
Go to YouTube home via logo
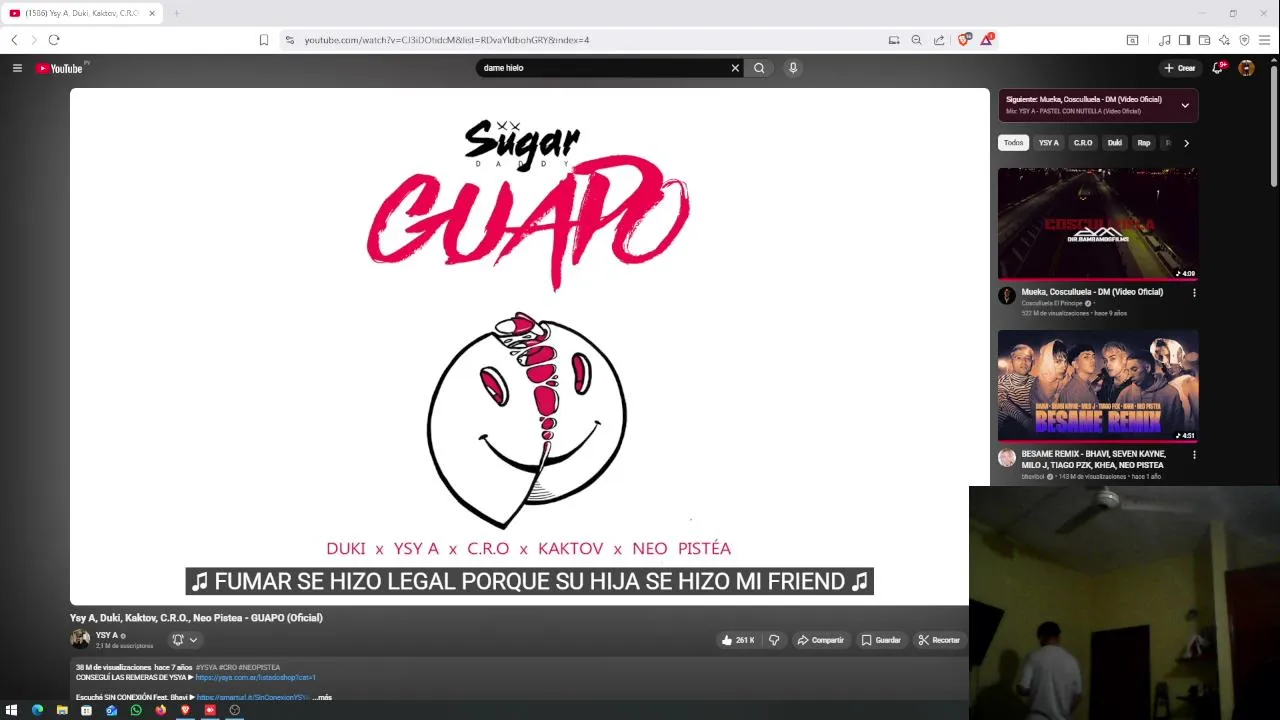[60, 68]
